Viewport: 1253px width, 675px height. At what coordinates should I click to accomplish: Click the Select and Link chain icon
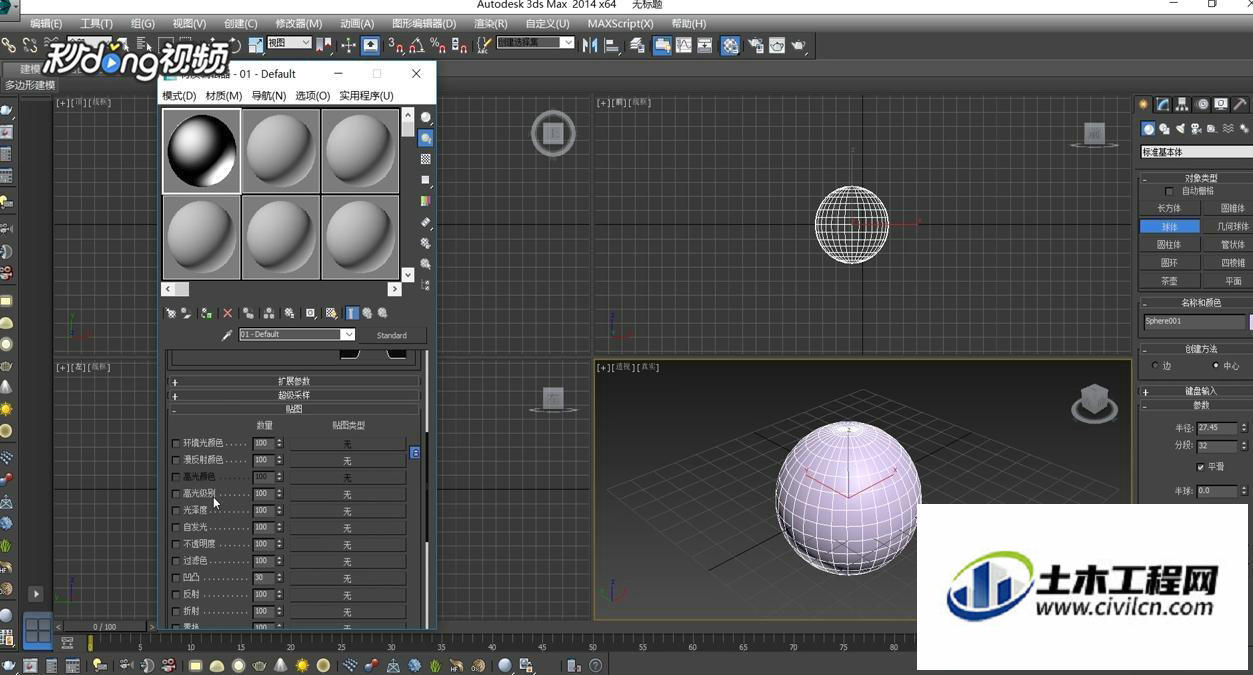pyautogui.click(x=8, y=45)
